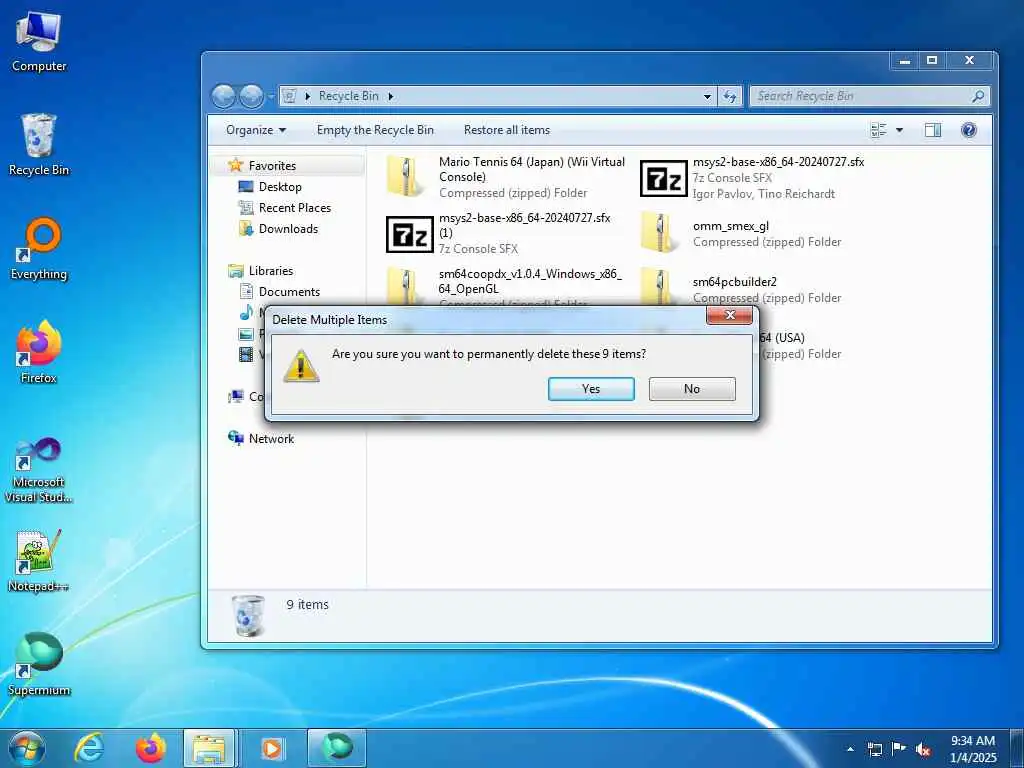The height and width of the screenshot is (768, 1024).
Task: Click the Explorer back arrow button
Action: pyautogui.click(x=224, y=97)
